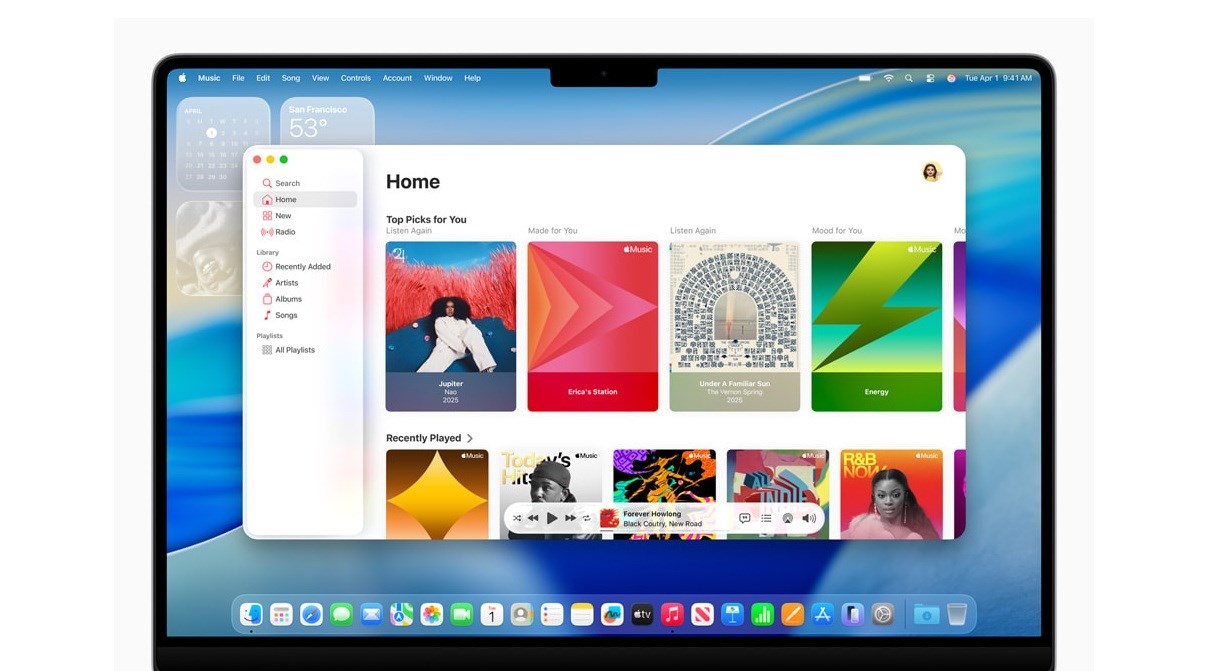Toggle shuffle in the playback bar

pos(517,518)
